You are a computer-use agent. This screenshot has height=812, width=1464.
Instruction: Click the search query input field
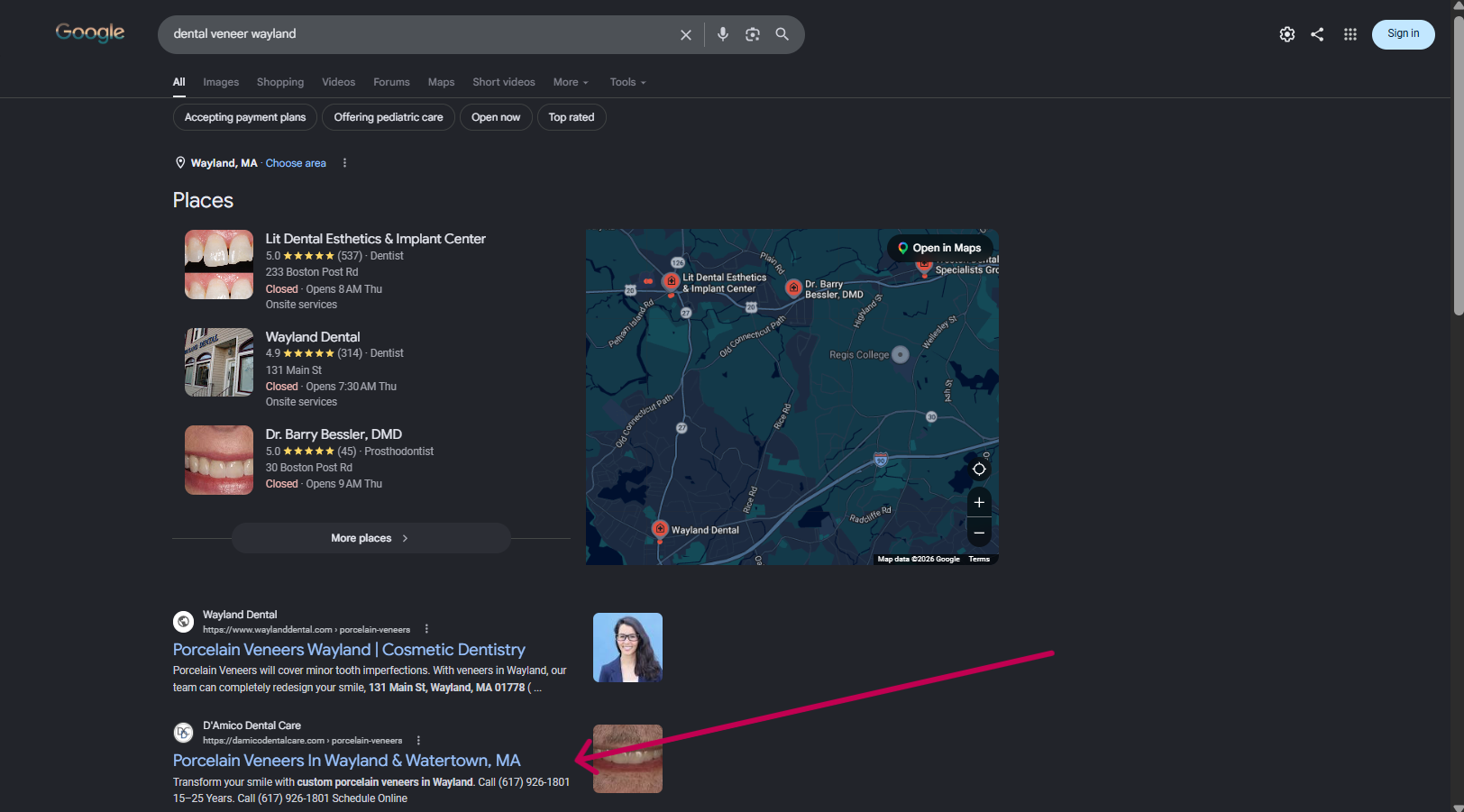point(419,34)
